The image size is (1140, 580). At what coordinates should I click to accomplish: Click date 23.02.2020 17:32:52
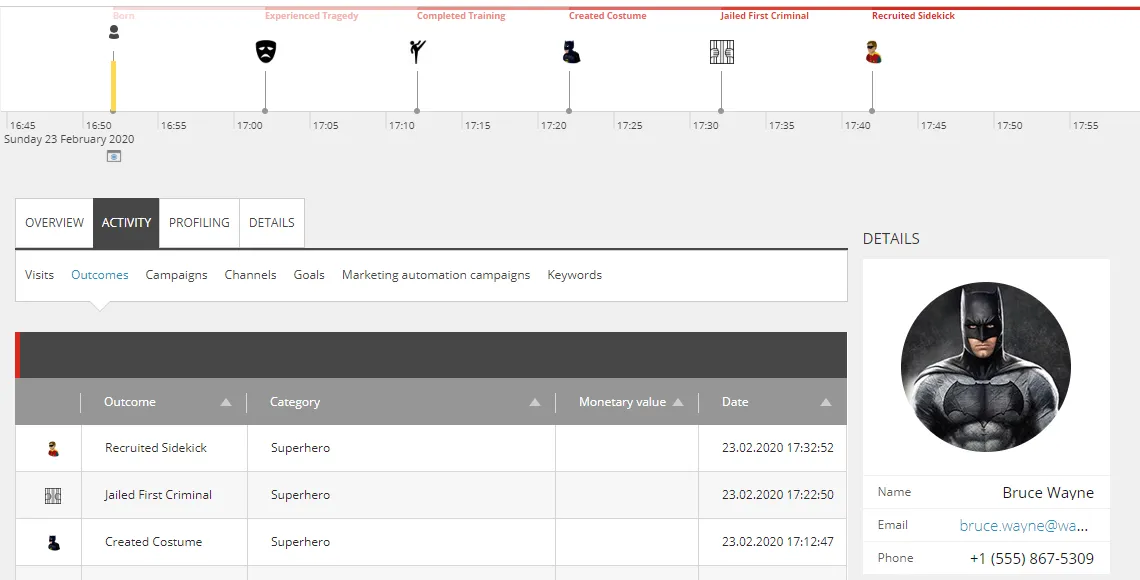pyautogui.click(x=778, y=448)
